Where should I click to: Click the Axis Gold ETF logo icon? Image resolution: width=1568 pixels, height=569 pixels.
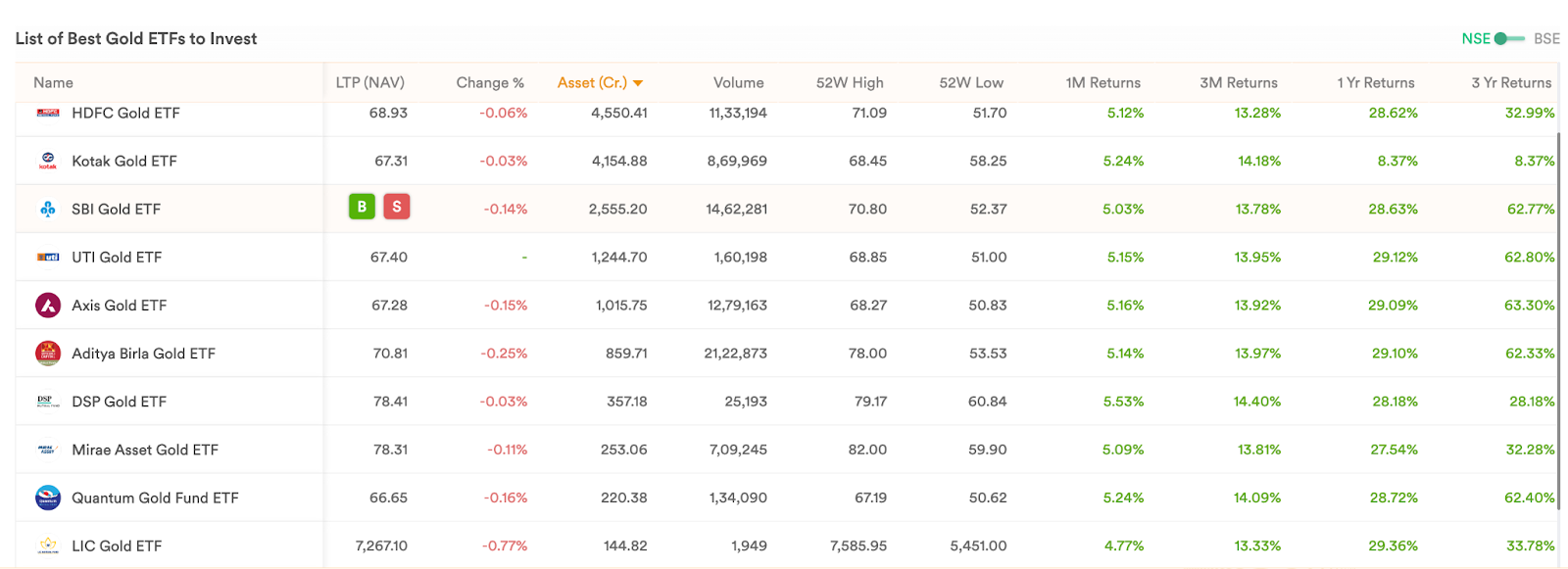(x=48, y=306)
